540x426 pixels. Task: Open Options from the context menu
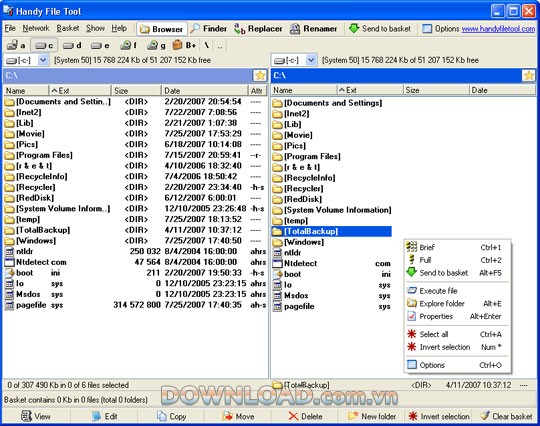[x=457, y=365]
